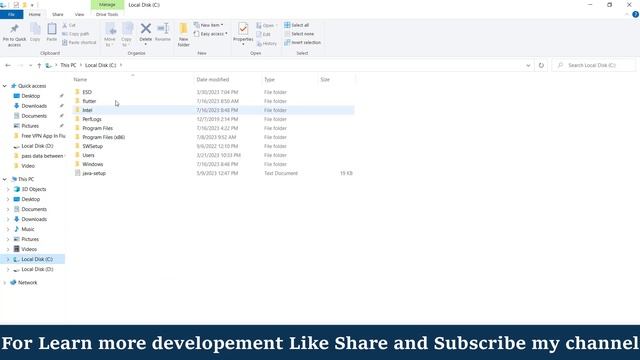Switch to View ribbon tab
Image resolution: width=640 pixels, height=360 pixels.
[x=79, y=15]
